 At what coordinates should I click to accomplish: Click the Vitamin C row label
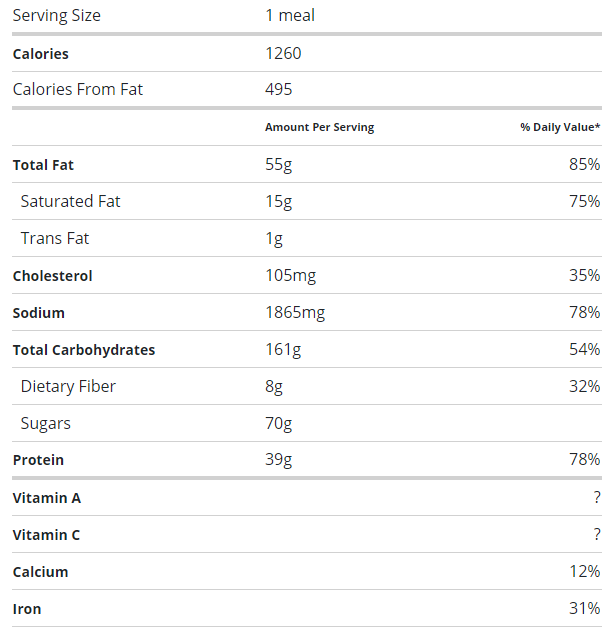pyautogui.click(x=46, y=535)
